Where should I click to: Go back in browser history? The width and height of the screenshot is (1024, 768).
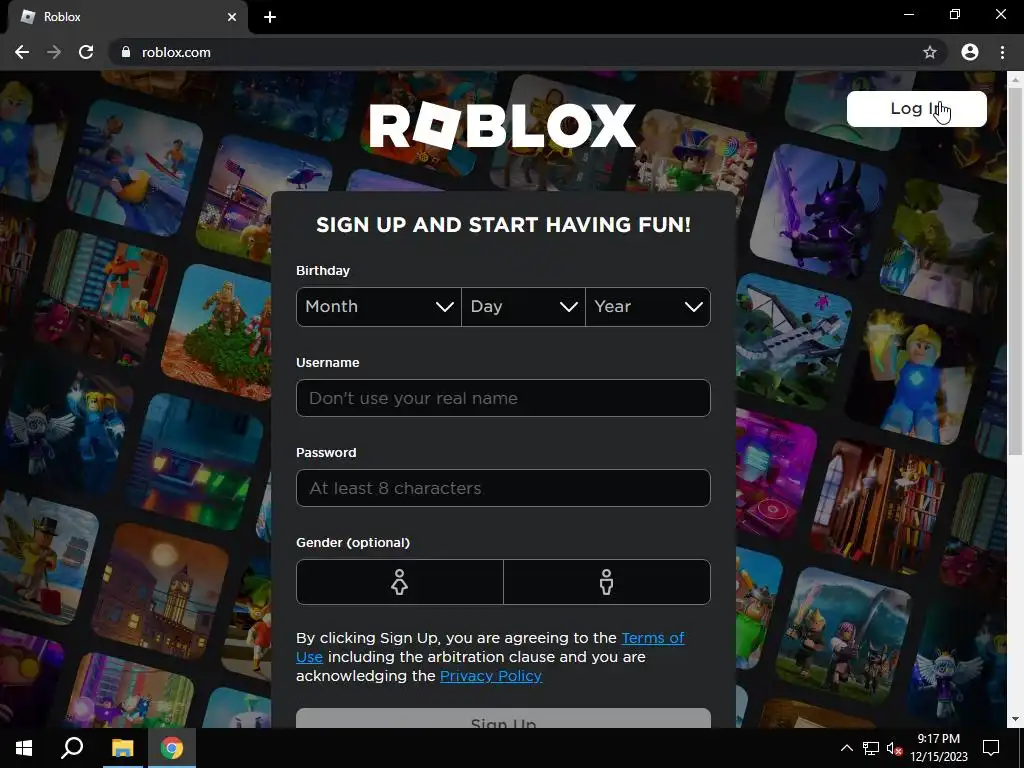coord(22,52)
